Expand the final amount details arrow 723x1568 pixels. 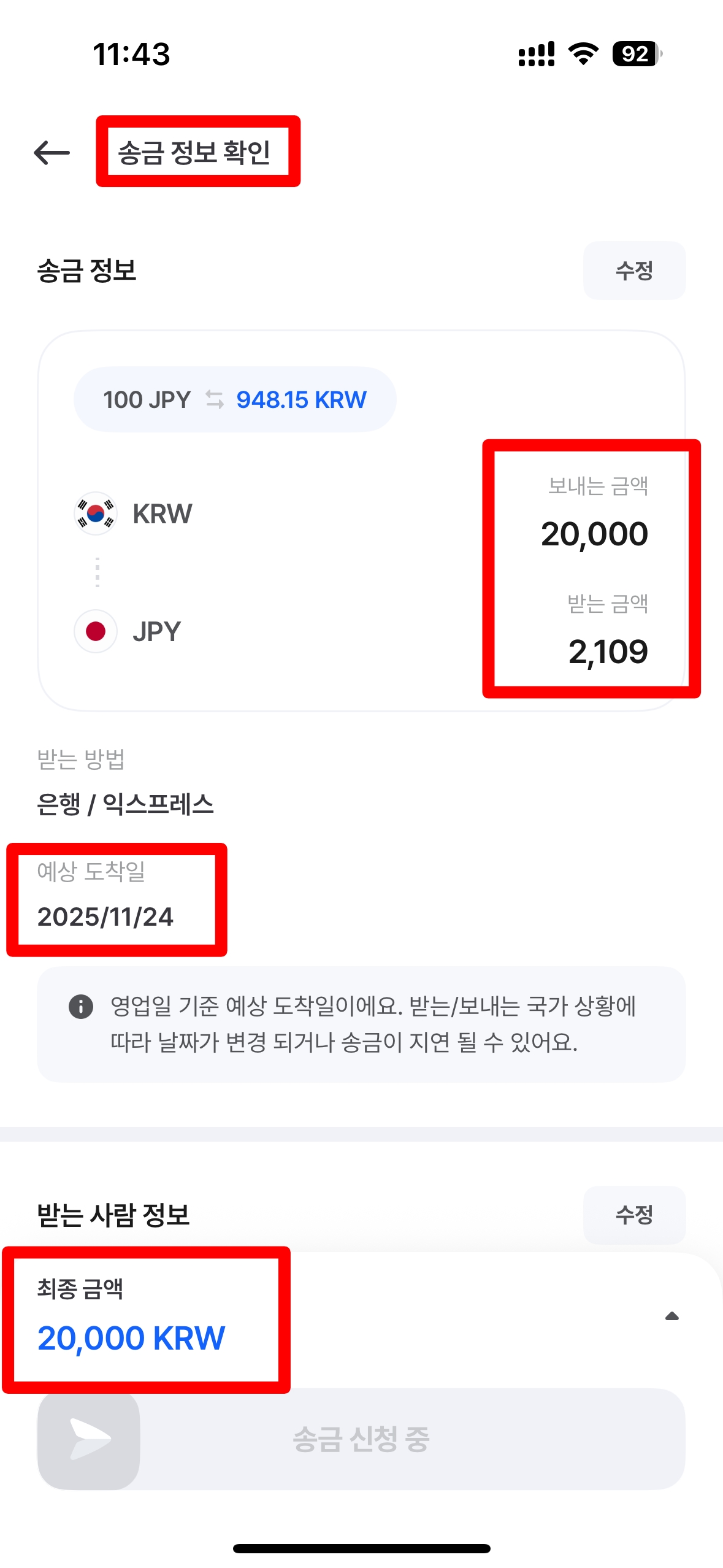tap(672, 1316)
